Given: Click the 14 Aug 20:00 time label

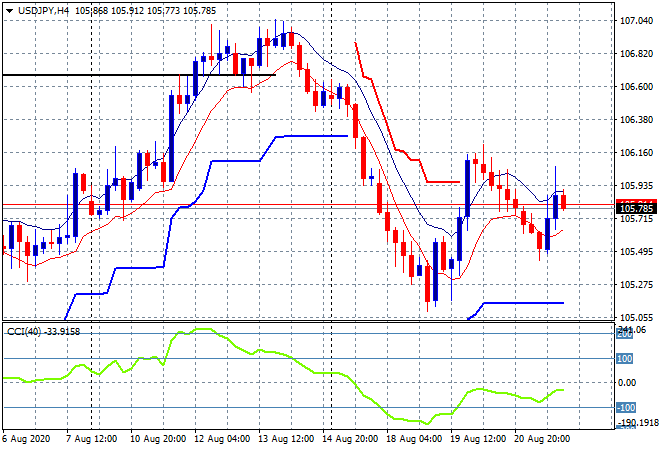Looking at the screenshot, I should (x=350, y=439).
